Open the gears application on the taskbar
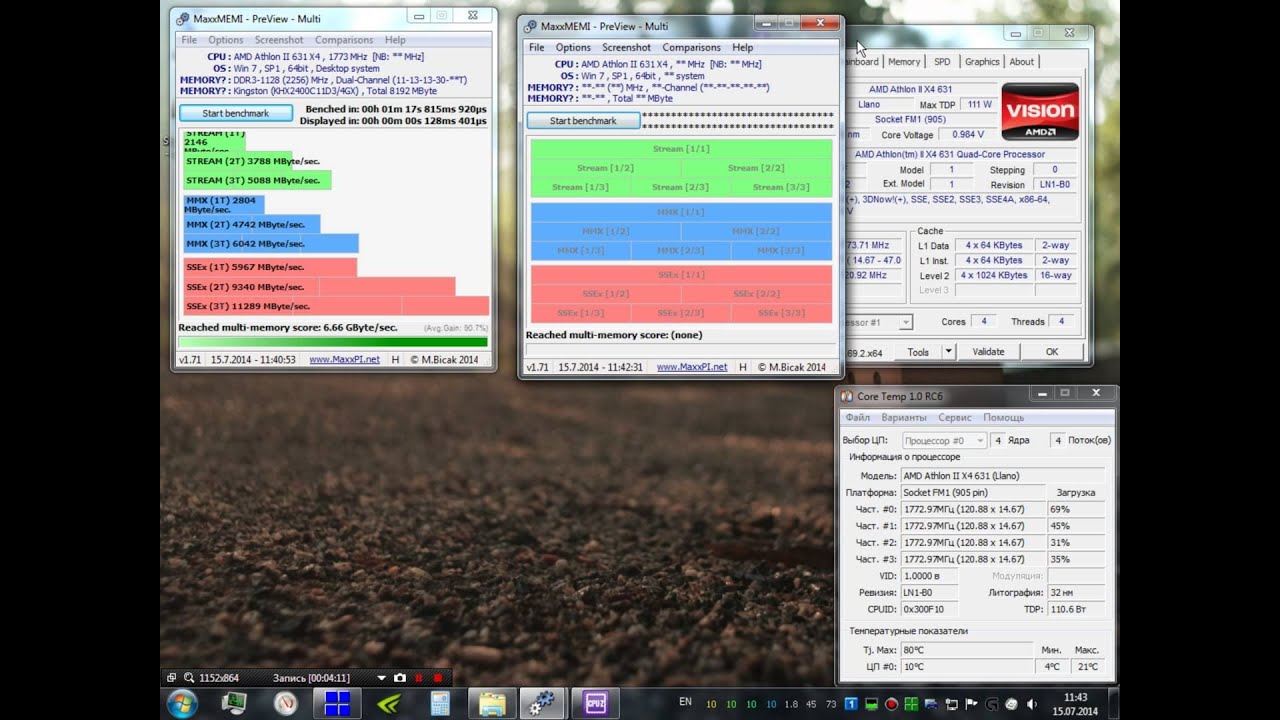The image size is (1280, 720). (x=544, y=703)
